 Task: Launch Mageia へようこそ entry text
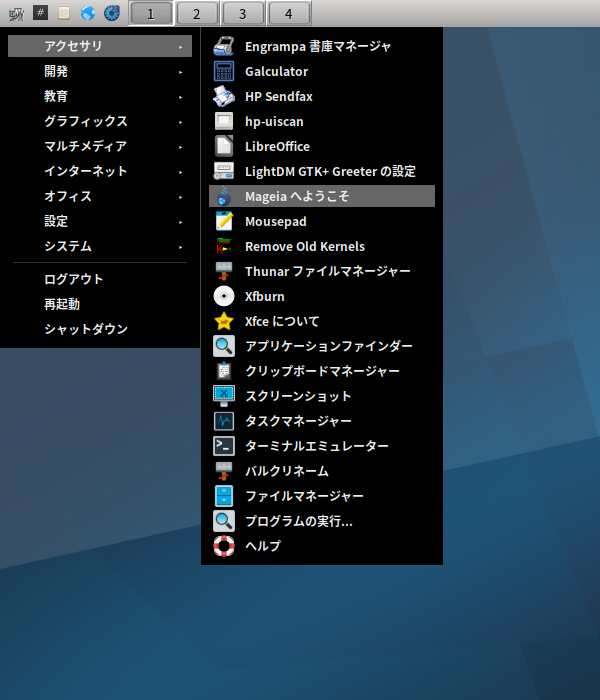coord(297,196)
